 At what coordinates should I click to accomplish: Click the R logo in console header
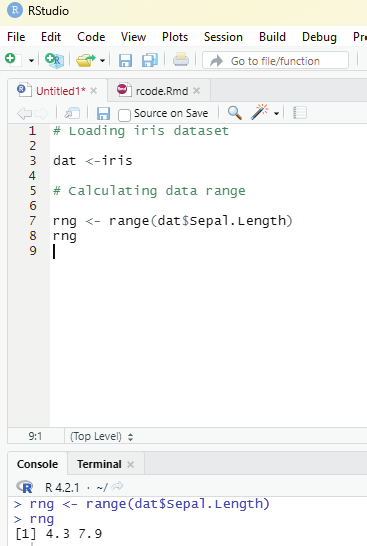[x=25, y=487]
